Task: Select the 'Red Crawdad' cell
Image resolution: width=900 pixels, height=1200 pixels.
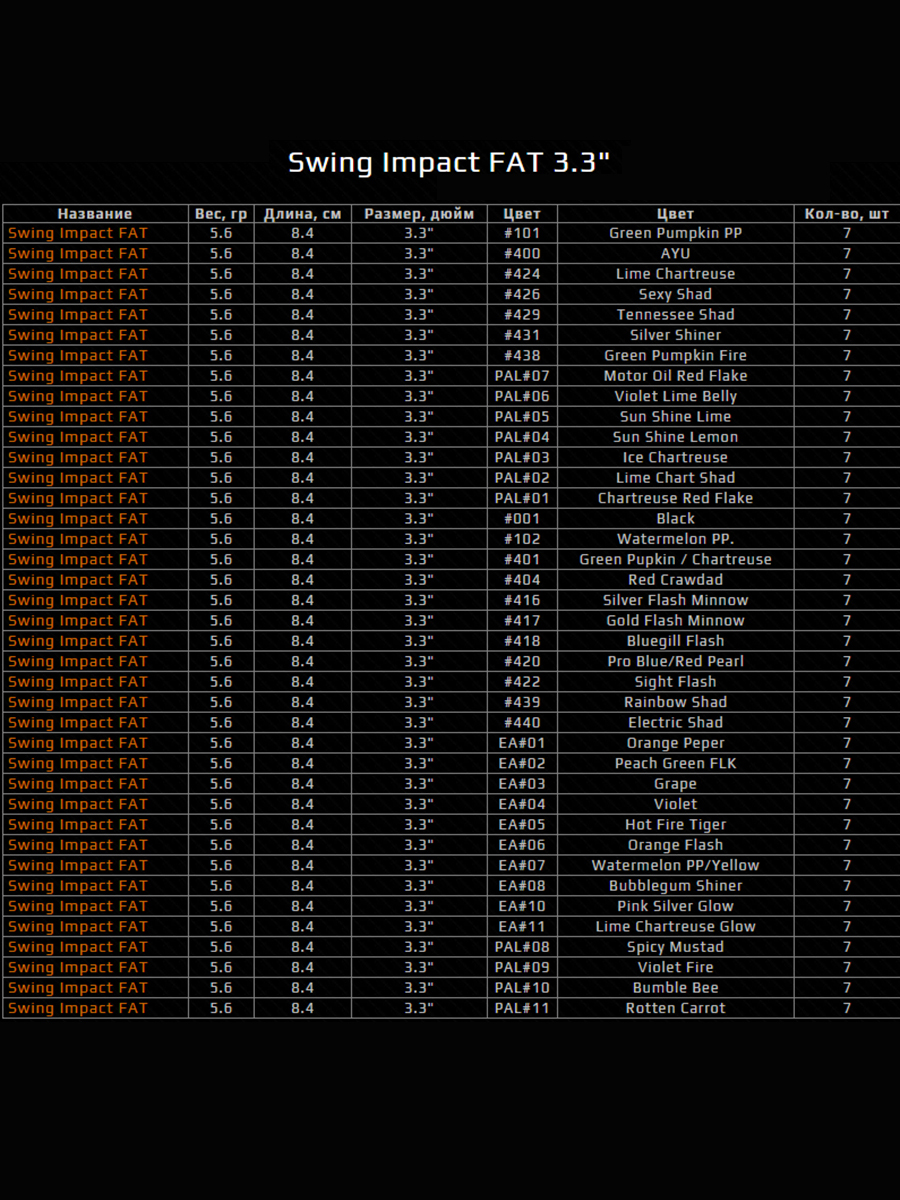Action: pos(676,580)
